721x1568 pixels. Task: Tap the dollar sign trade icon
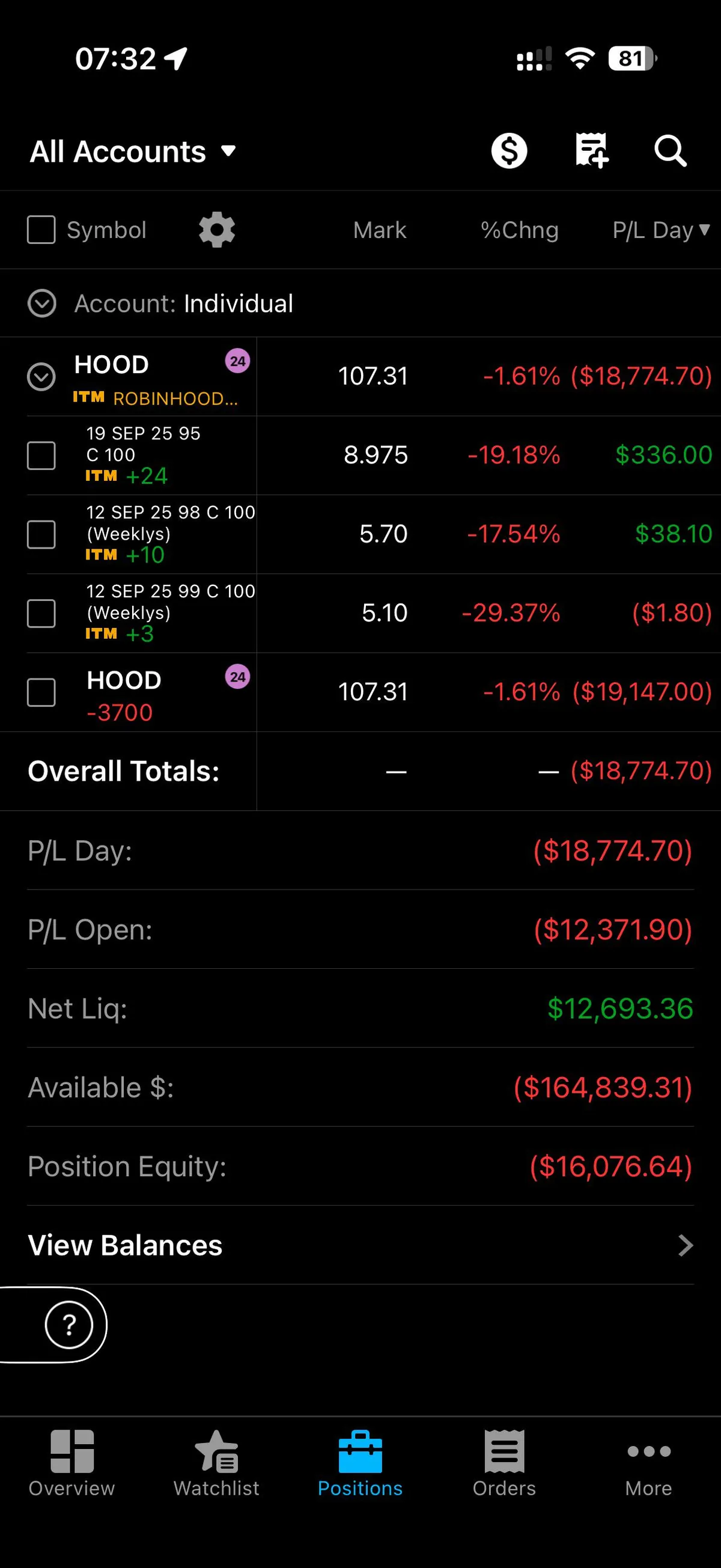(x=509, y=151)
